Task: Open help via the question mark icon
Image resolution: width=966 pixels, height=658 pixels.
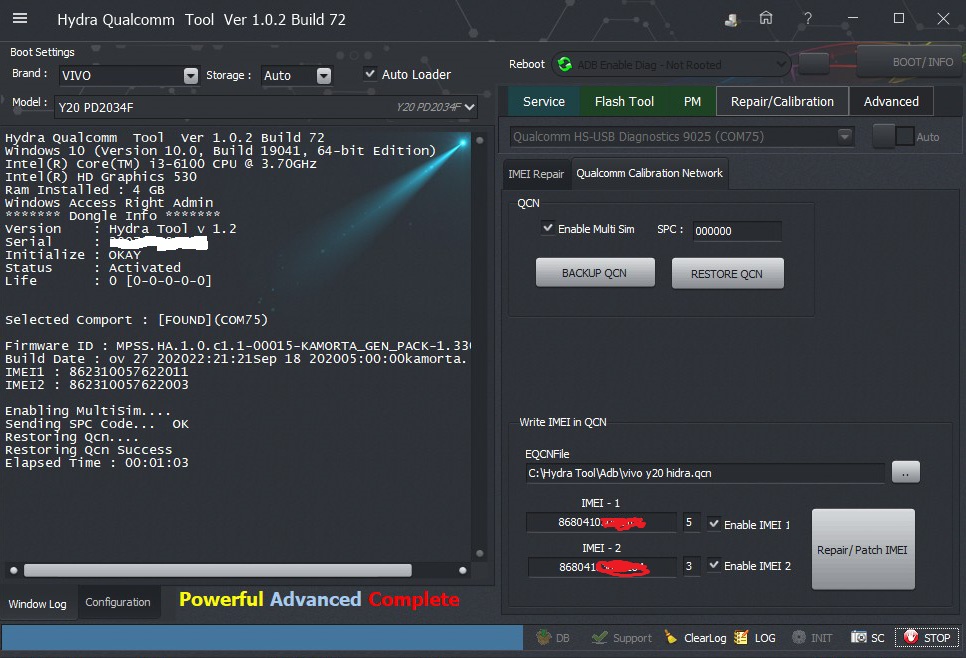Action: (808, 18)
